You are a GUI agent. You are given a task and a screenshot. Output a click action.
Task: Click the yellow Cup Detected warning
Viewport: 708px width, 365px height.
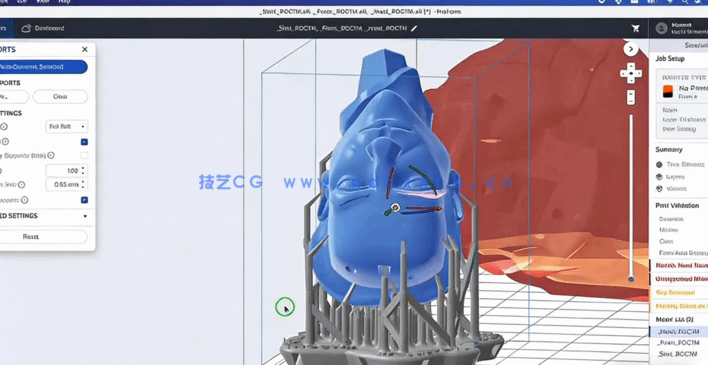click(679, 292)
